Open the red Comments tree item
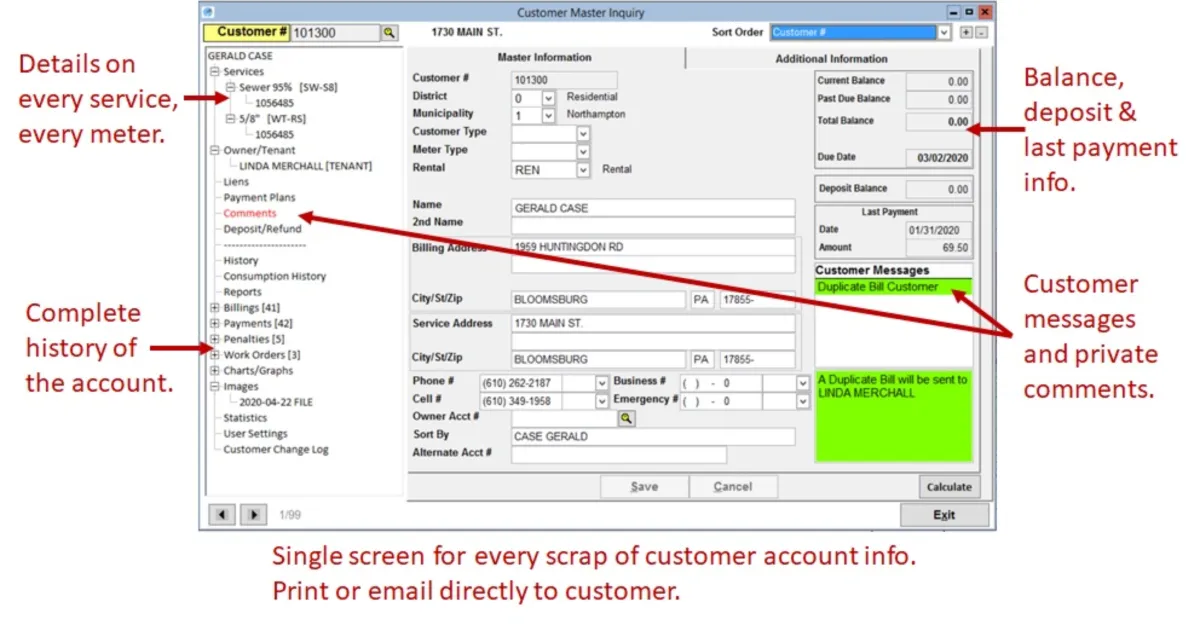The image size is (1200, 625). point(250,213)
